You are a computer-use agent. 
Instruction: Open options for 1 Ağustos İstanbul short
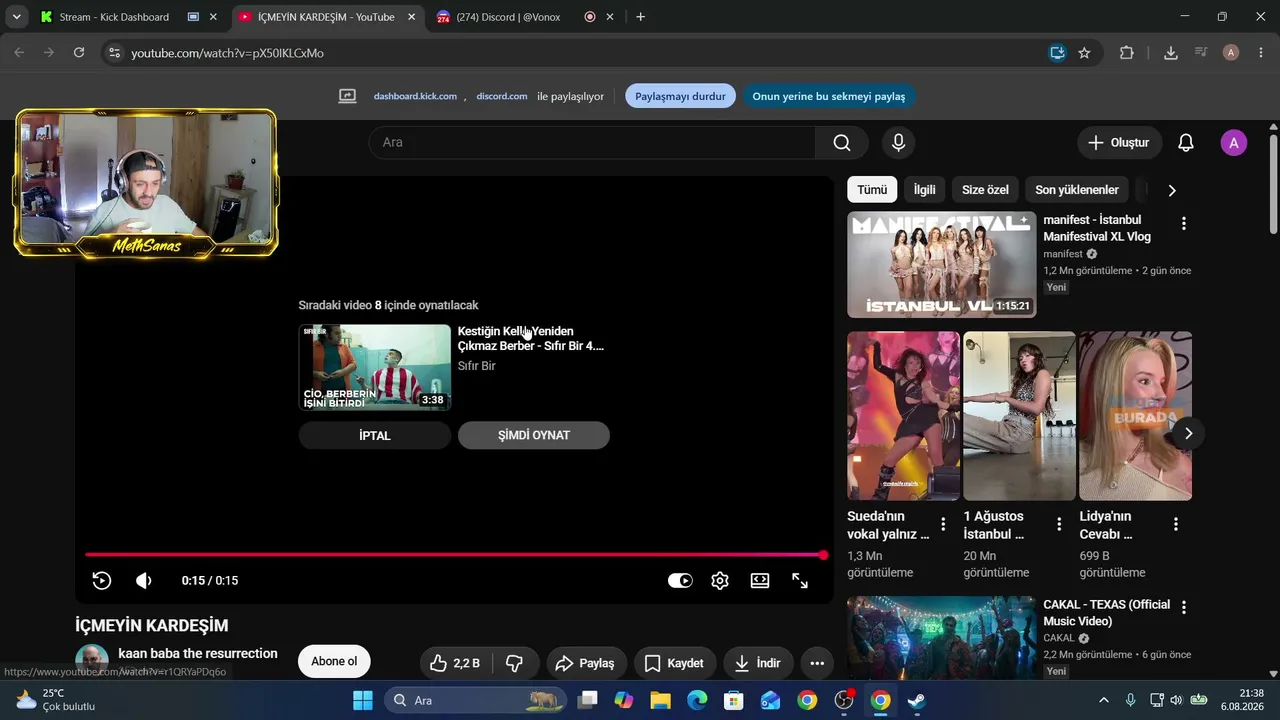[x=1059, y=524]
